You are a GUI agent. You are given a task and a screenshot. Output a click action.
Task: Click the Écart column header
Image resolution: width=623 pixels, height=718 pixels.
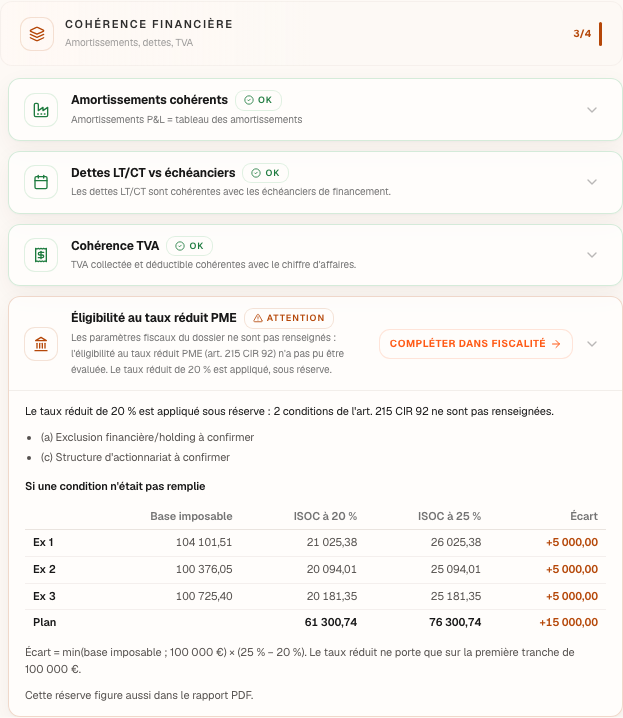(584, 517)
